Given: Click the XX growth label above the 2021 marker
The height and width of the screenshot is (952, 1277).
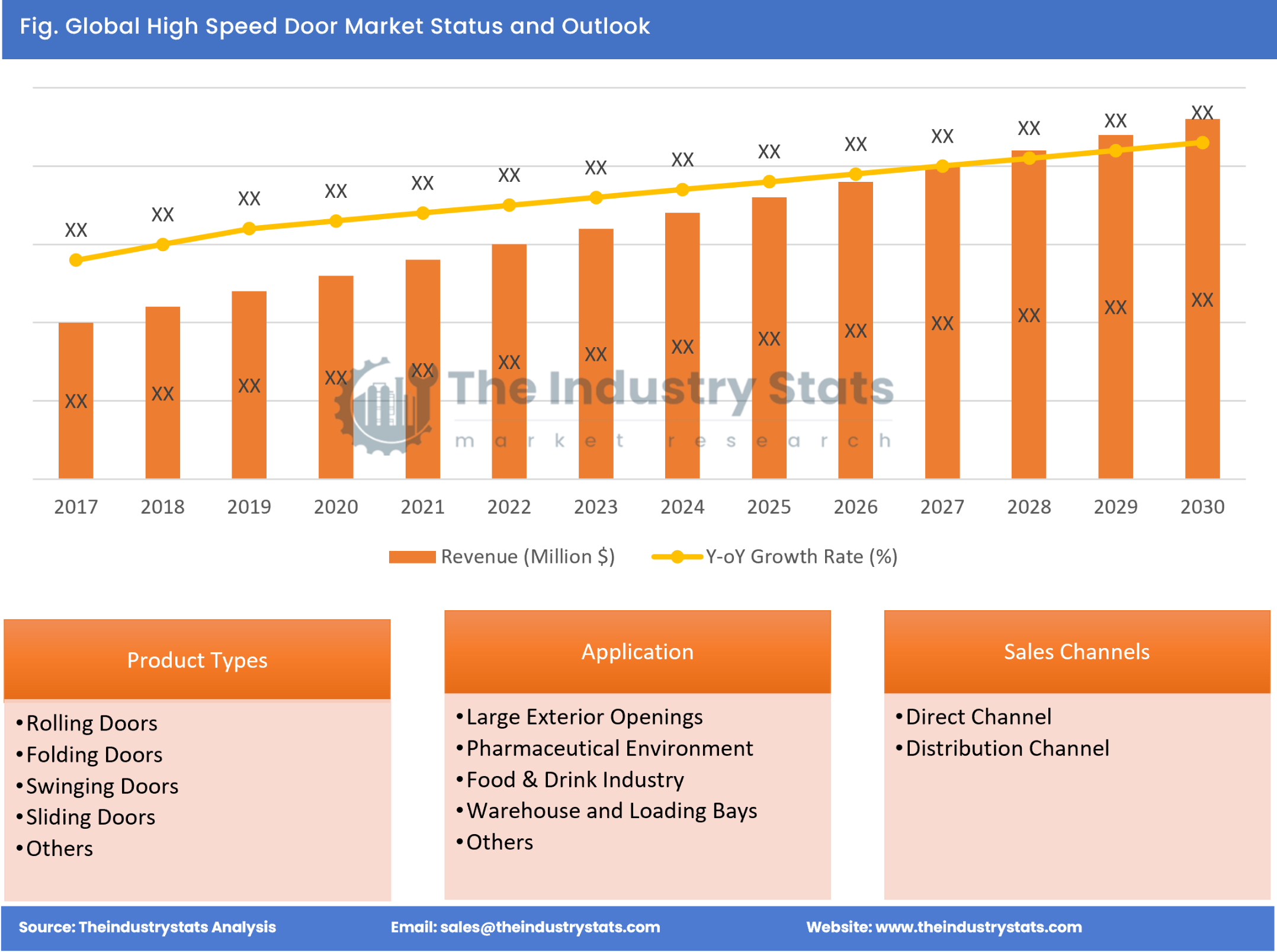Looking at the screenshot, I should click(x=422, y=183).
